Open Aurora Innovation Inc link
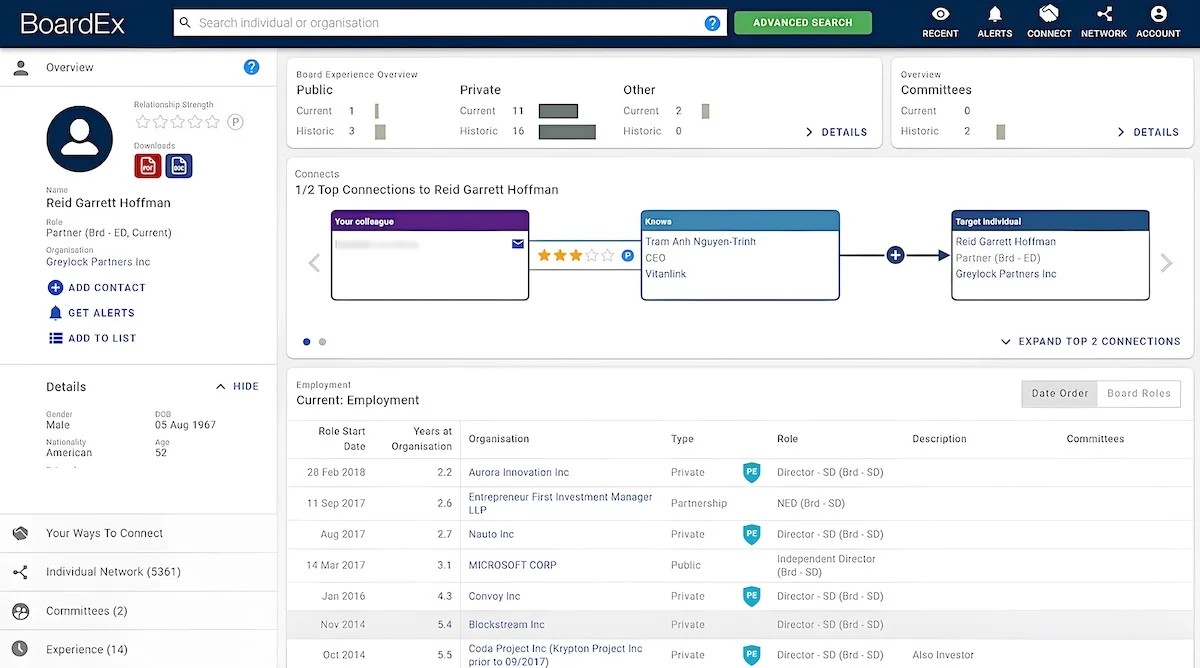Image resolution: width=1200 pixels, height=668 pixels. [519, 472]
